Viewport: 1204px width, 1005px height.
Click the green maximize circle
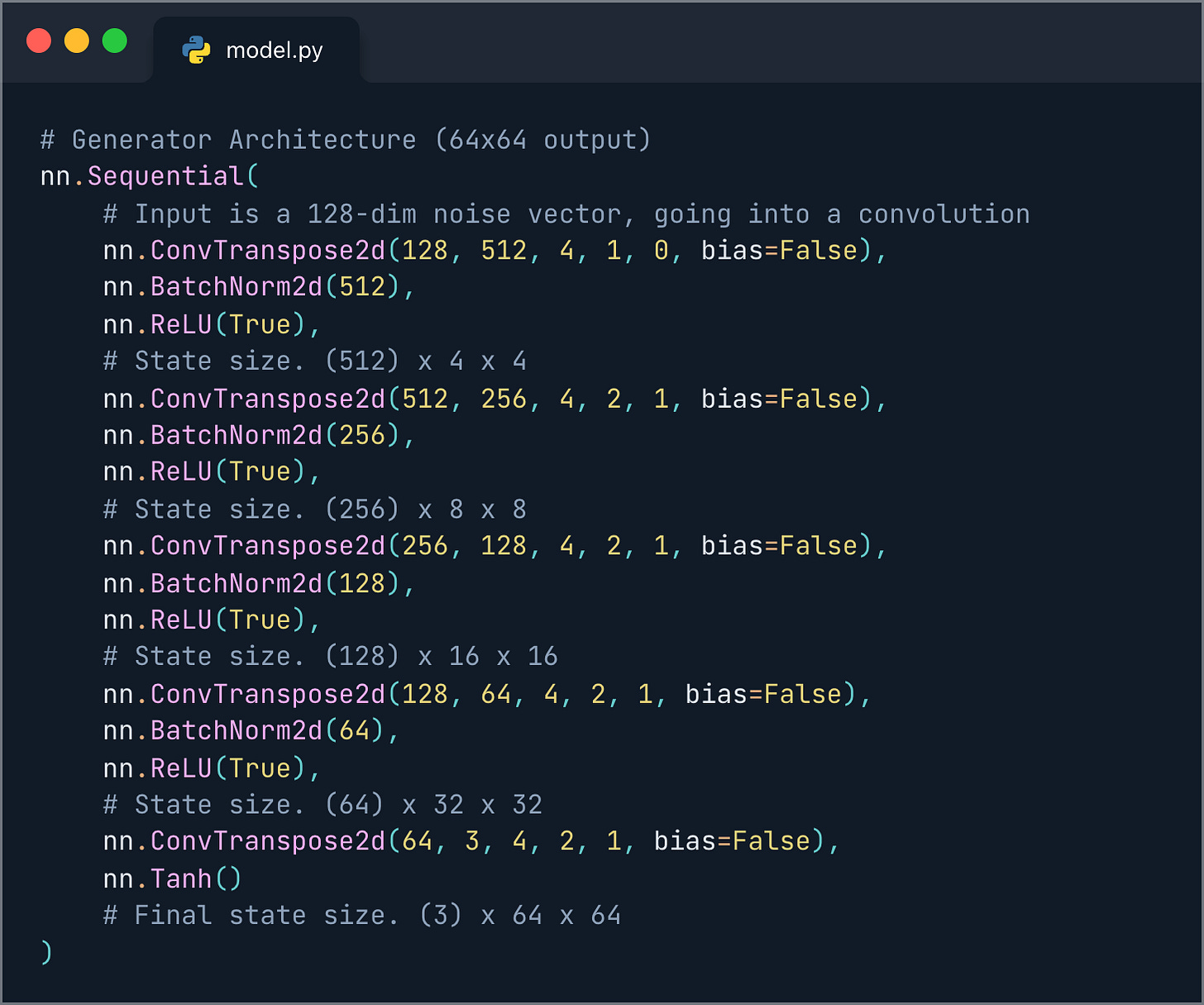pos(114,40)
